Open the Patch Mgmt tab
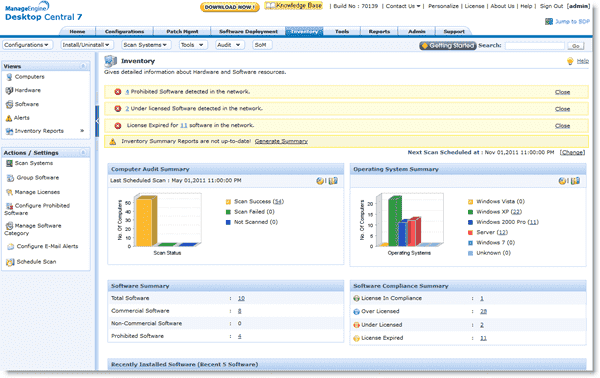Viewport: 600px width, 378px height. coord(182,32)
